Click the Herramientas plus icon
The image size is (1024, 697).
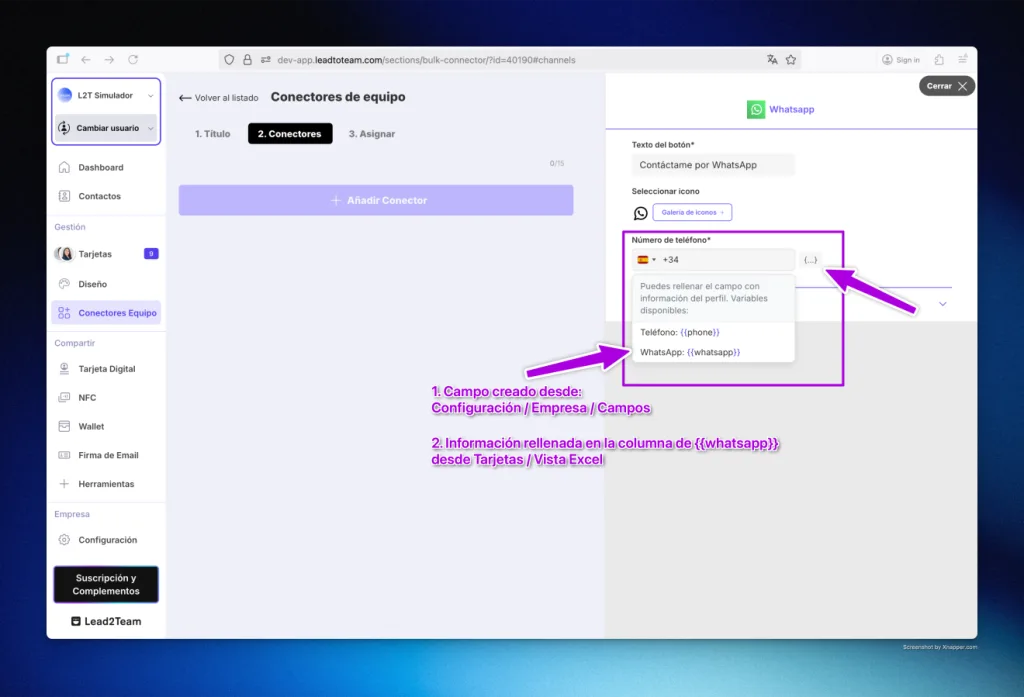pyautogui.click(x=64, y=483)
